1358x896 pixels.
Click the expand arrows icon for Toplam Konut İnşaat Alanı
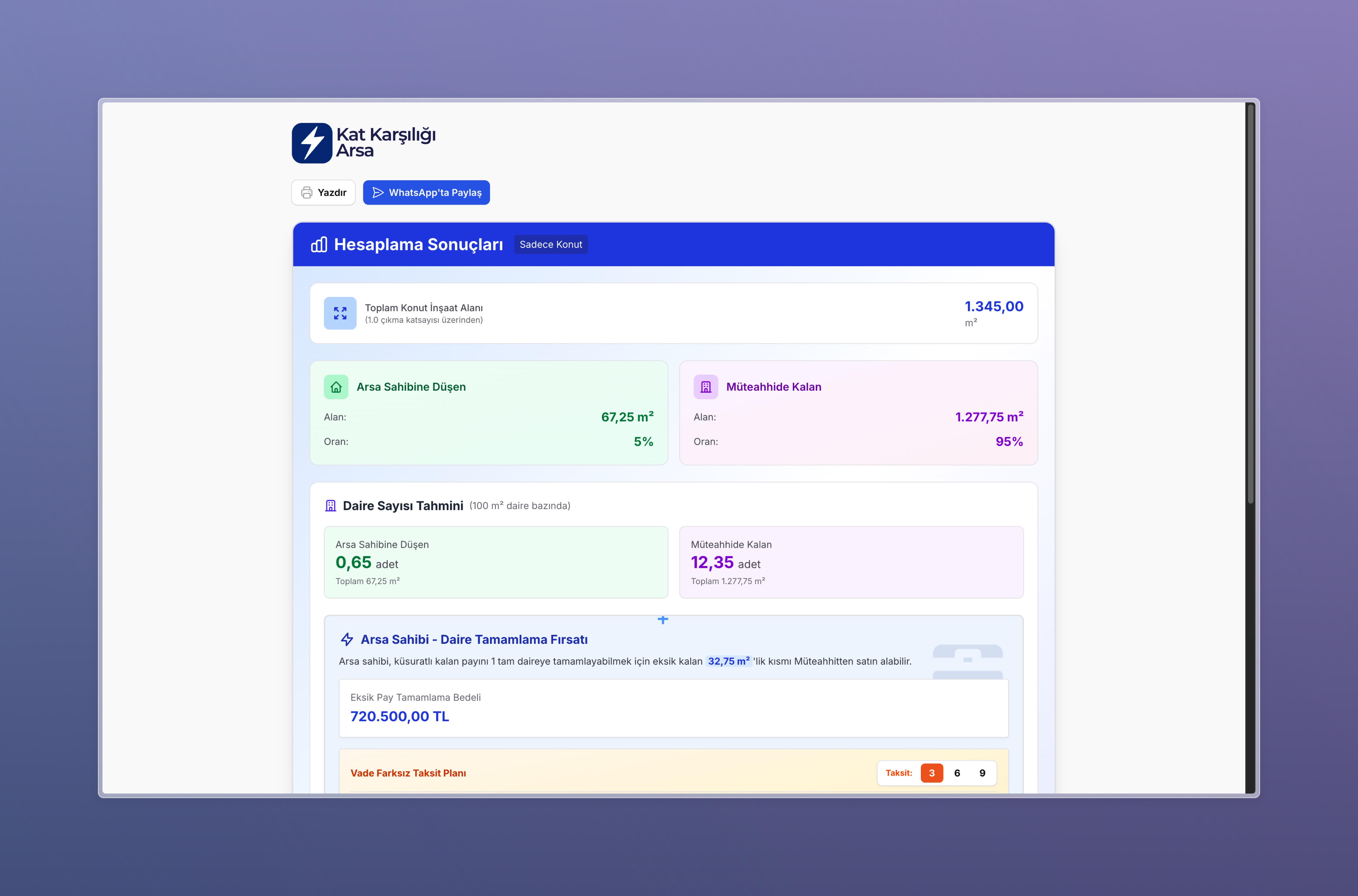pyautogui.click(x=340, y=313)
